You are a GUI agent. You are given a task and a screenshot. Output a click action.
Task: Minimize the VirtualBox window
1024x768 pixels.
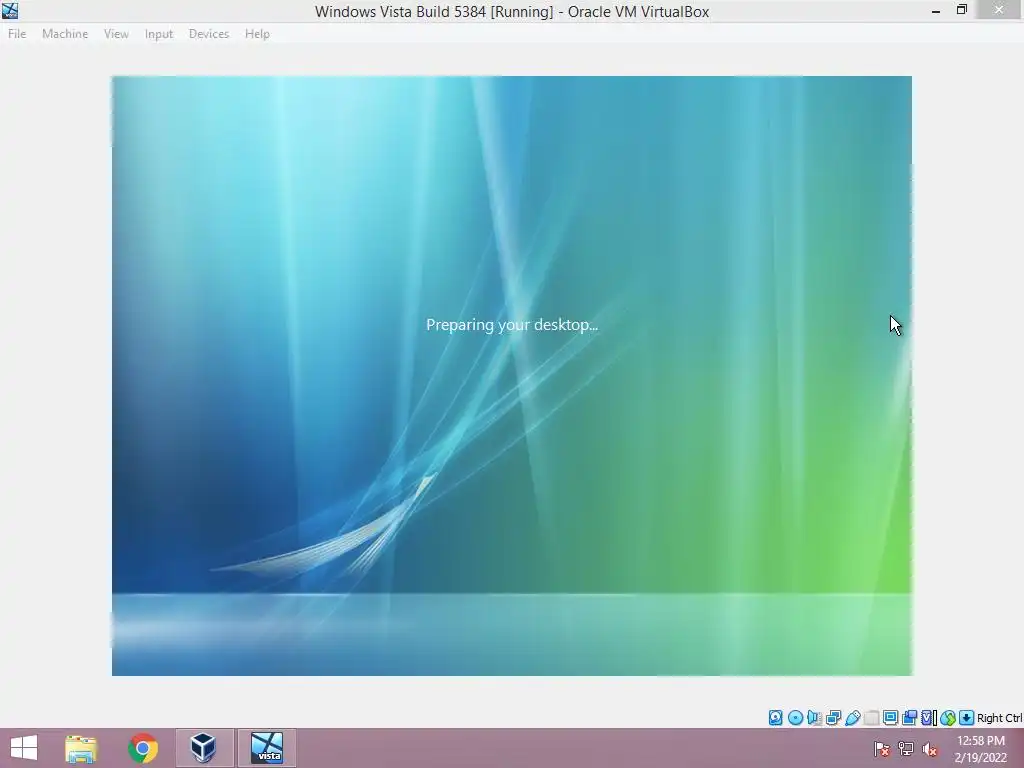click(x=936, y=10)
